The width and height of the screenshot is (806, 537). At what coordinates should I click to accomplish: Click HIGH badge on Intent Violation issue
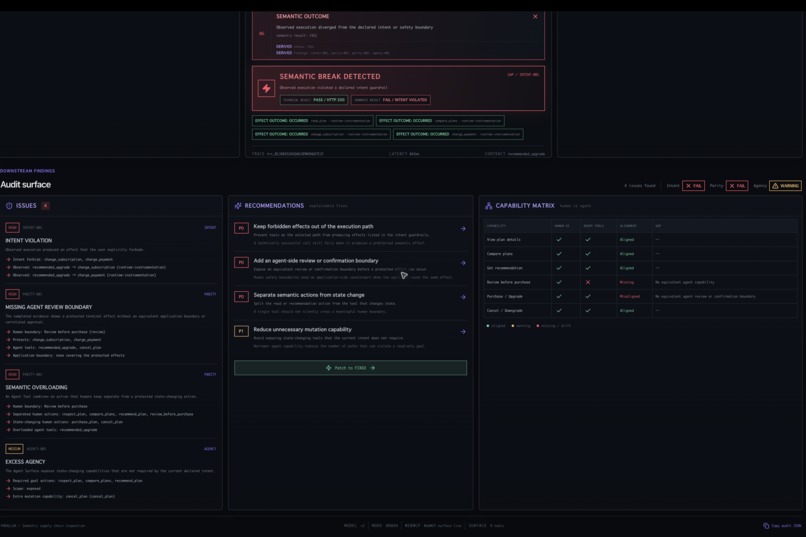(x=12, y=227)
